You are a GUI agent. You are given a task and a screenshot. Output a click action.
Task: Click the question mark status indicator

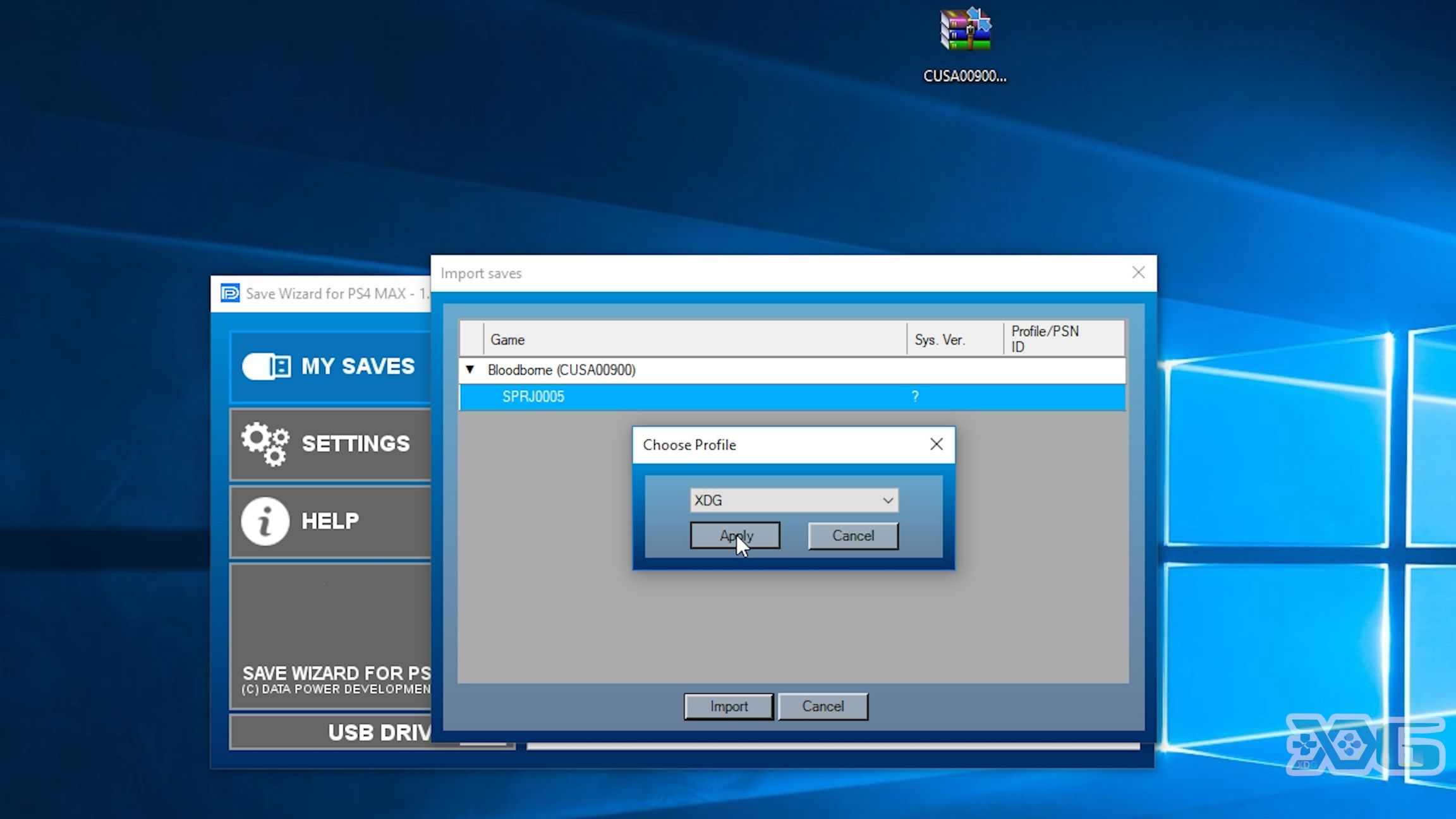point(915,396)
